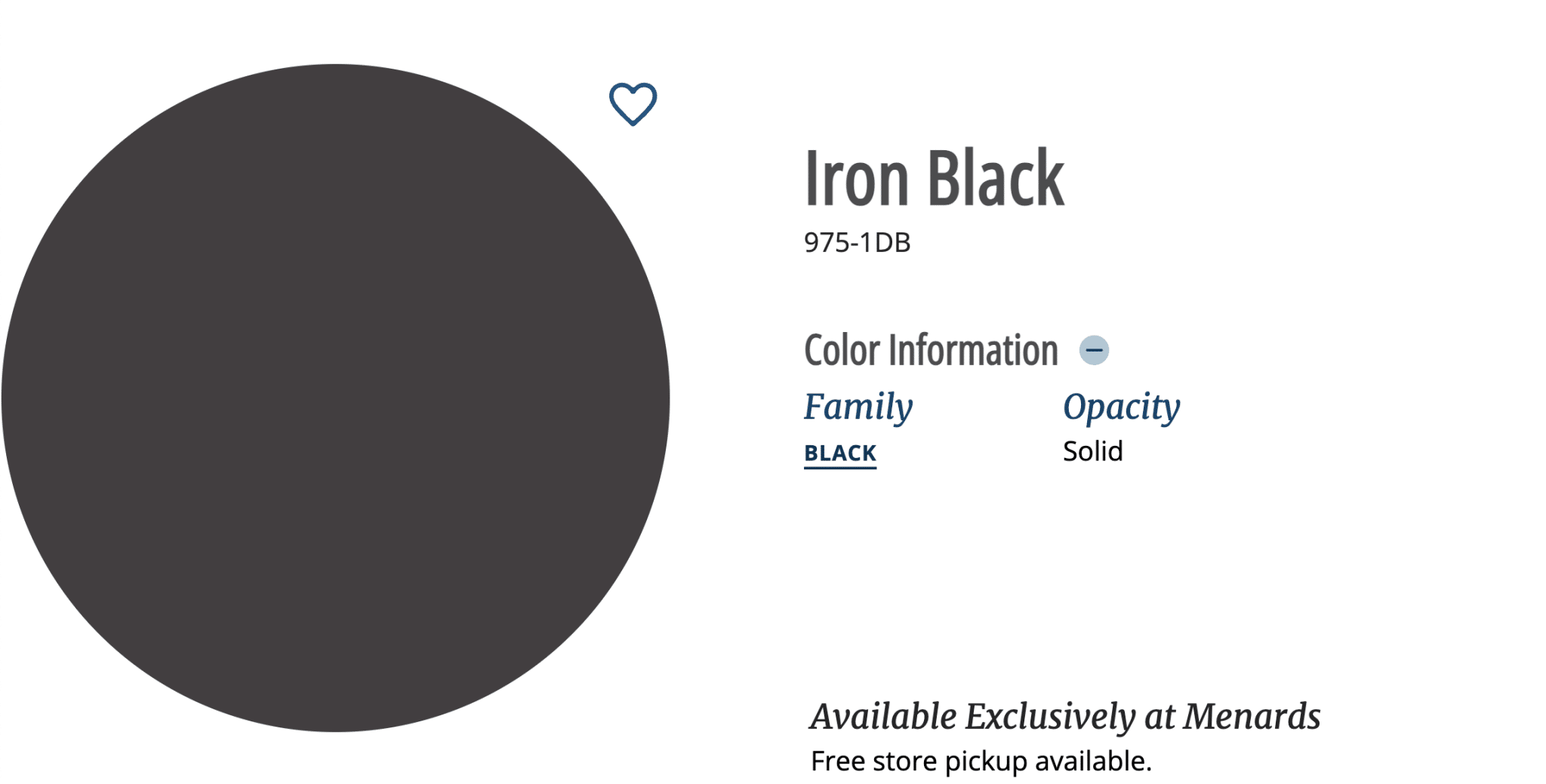Click Available Exclusively at Menards text
Screen dimensions: 1546x784
(1064, 716)
